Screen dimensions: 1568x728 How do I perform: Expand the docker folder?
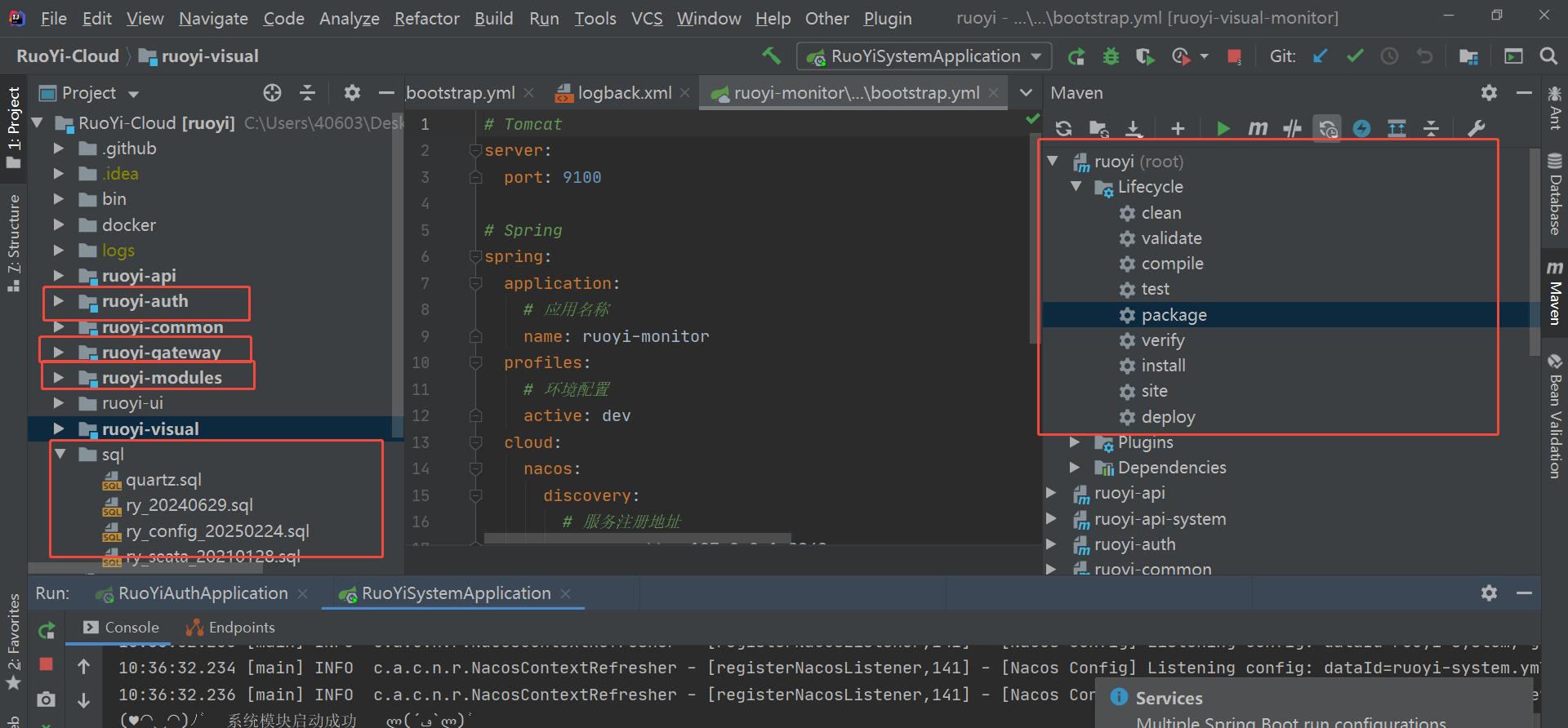click(59, 224)
